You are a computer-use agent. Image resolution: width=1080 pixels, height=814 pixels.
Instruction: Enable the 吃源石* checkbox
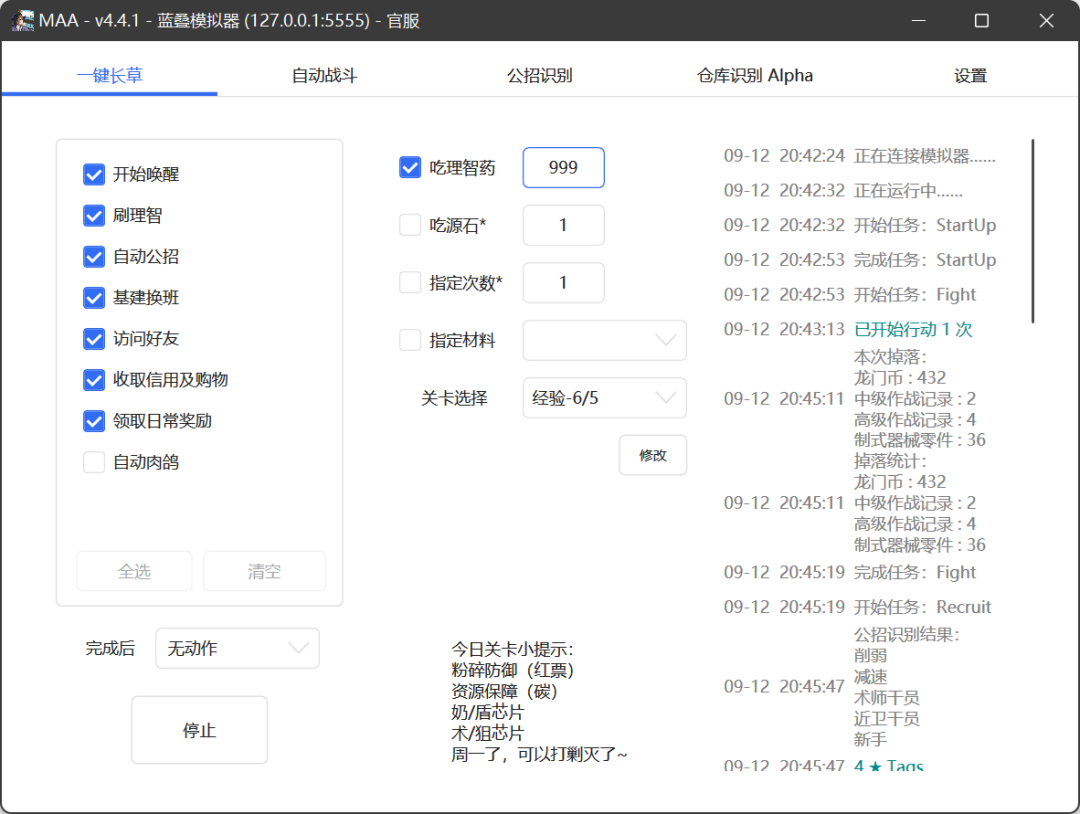[410, 225]
